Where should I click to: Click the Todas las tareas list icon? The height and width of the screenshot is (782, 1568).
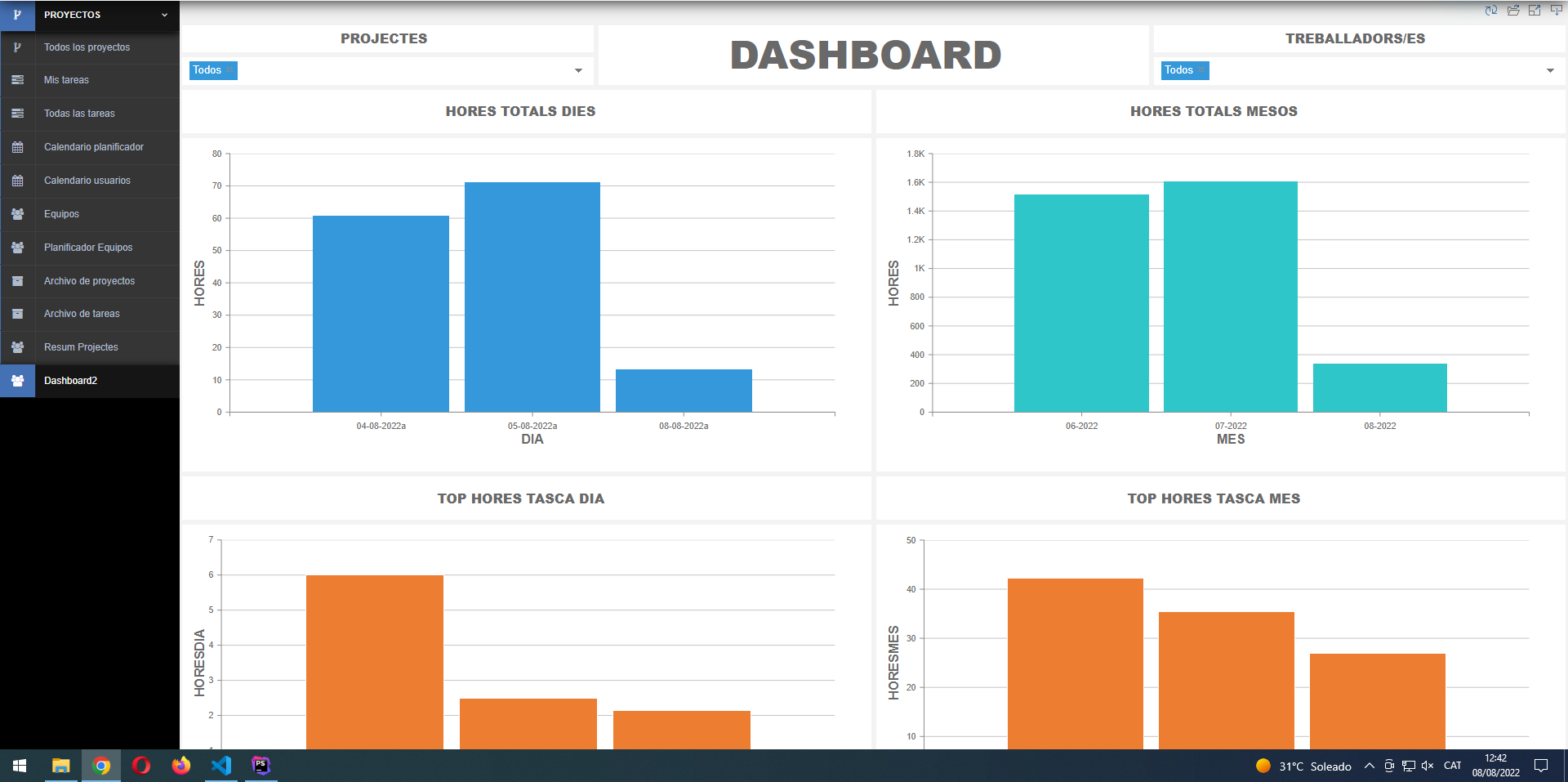coord(17,114)
